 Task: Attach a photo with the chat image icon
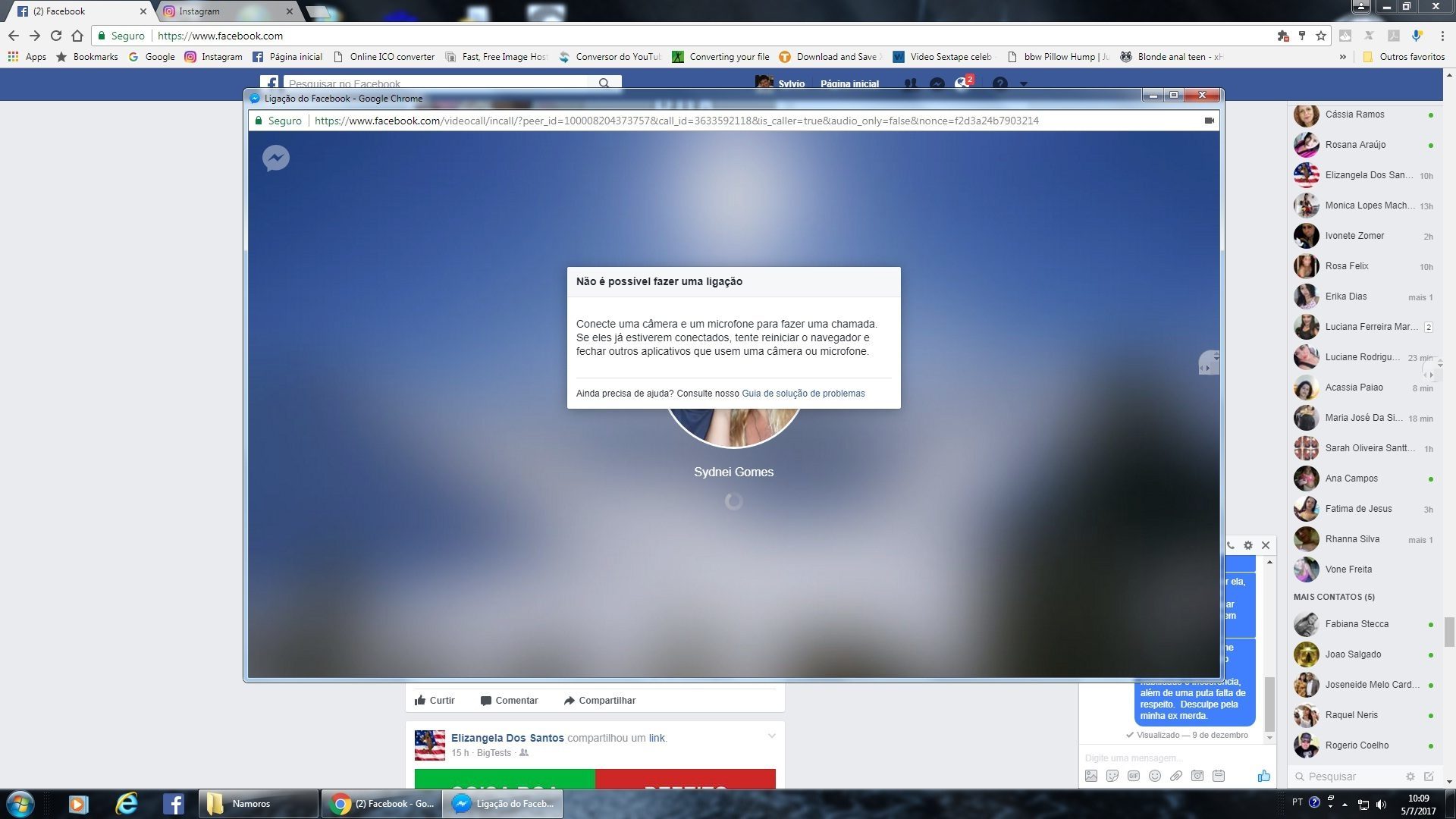1091,776
